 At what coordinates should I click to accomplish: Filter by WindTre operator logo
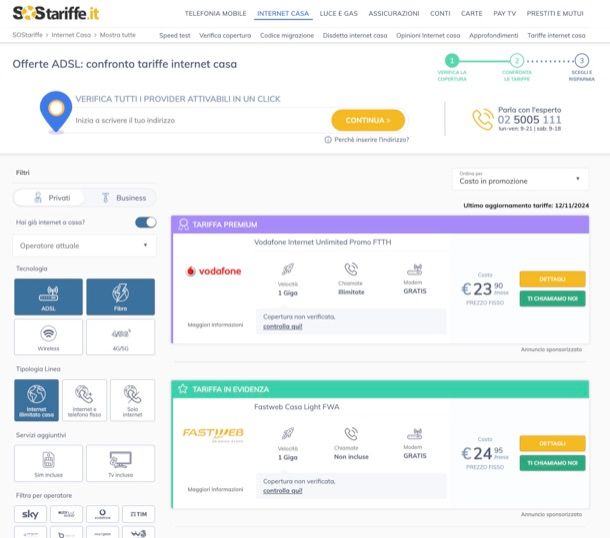(138, 533)
